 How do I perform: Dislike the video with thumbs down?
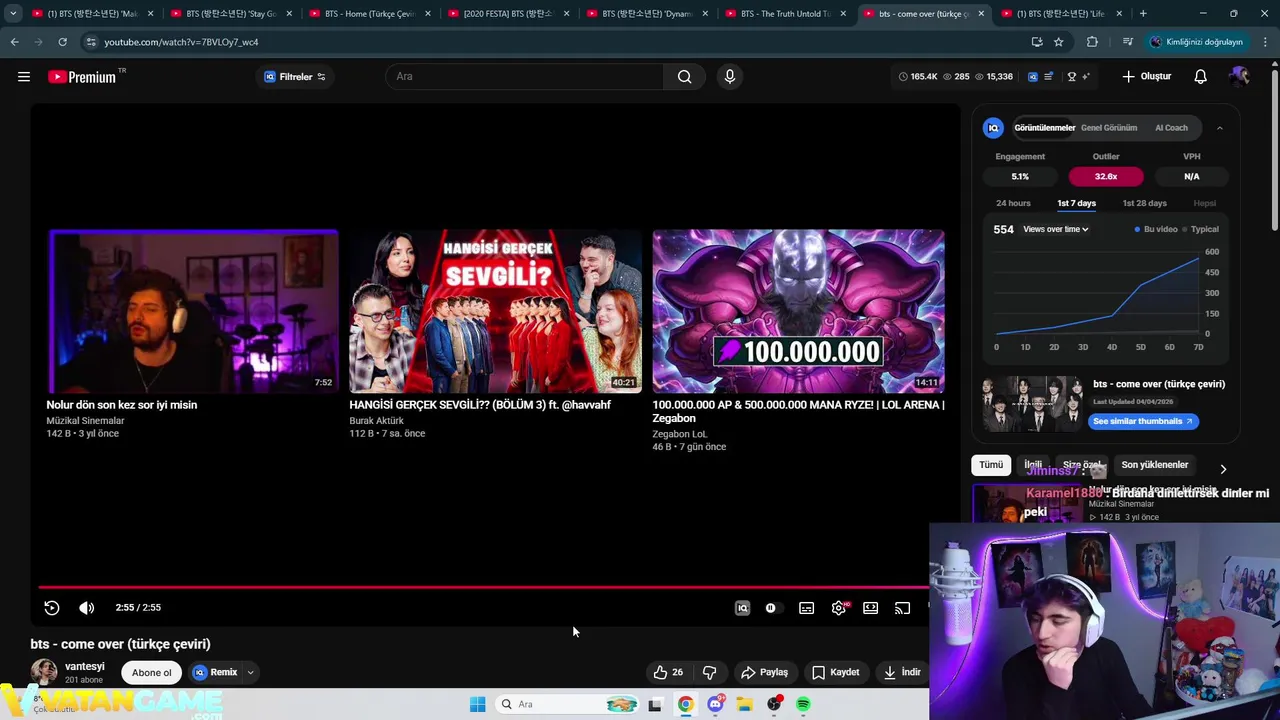pyautogui.click(x=709, y=672)
